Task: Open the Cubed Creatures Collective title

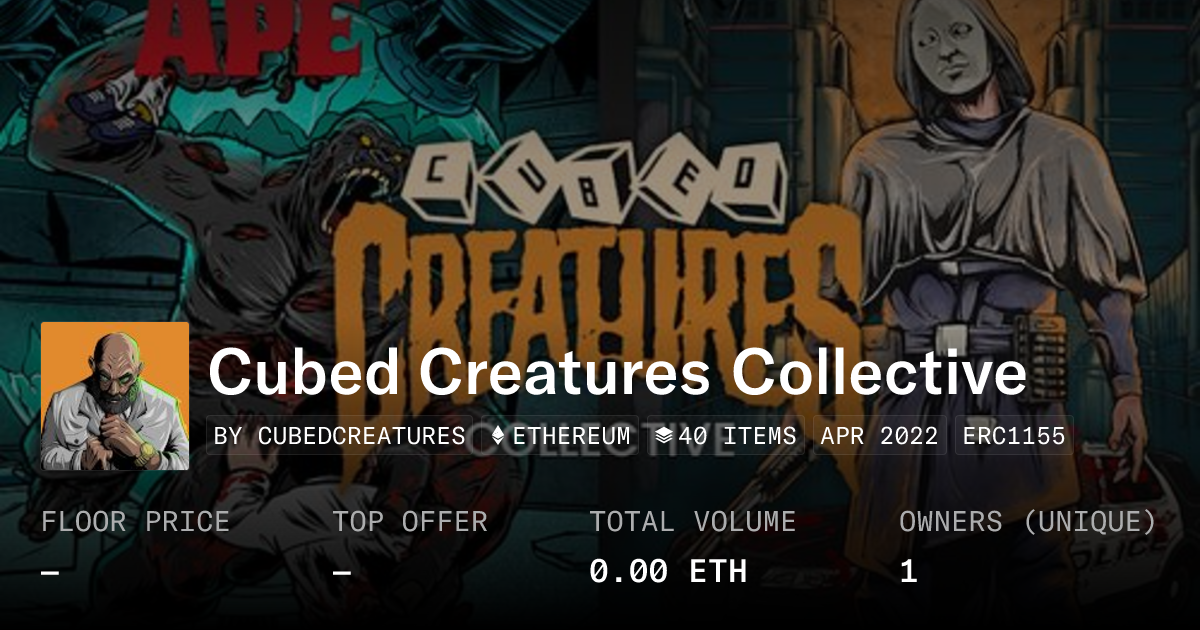Action: pyautogui.click(x=617, y=373)
